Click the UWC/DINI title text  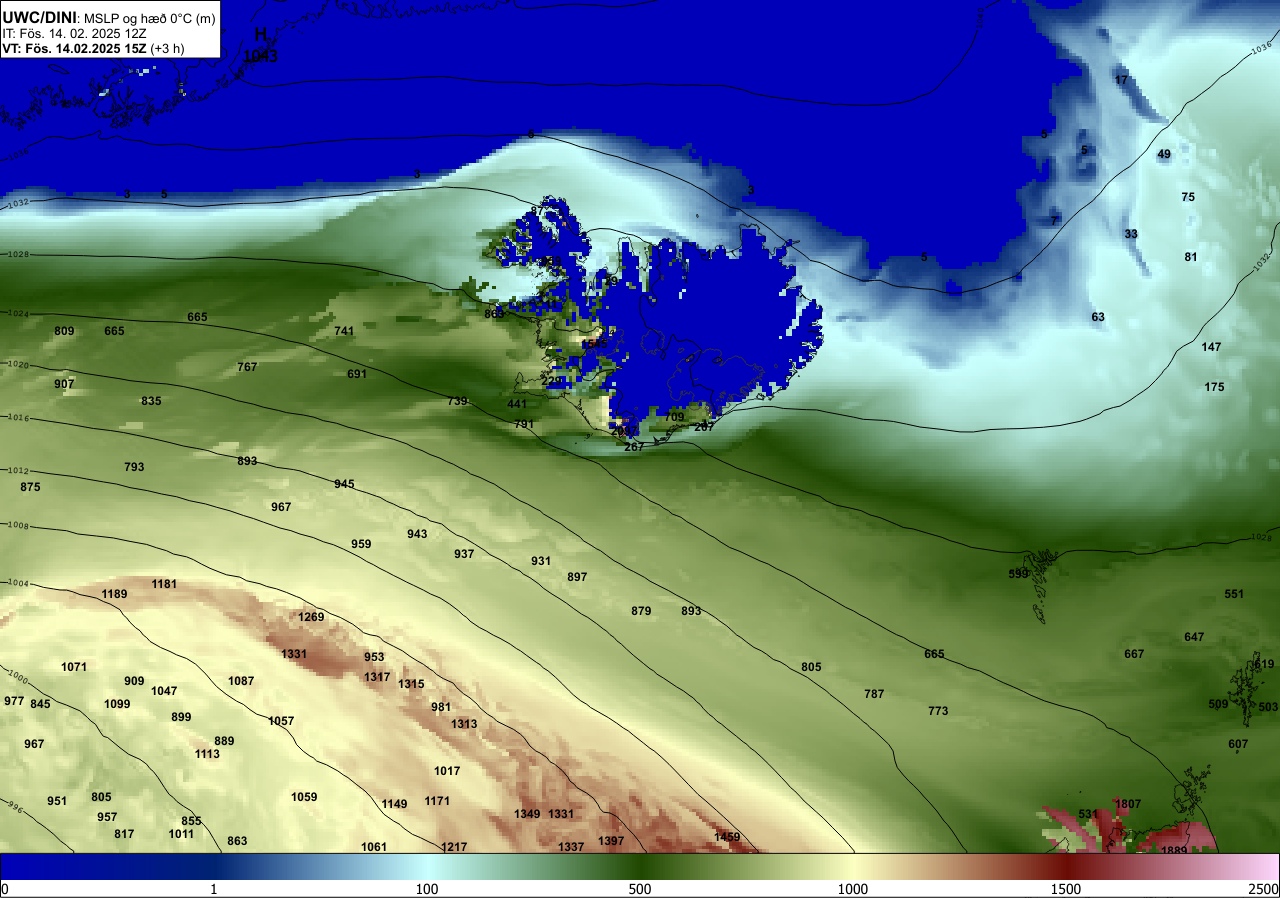40,17
